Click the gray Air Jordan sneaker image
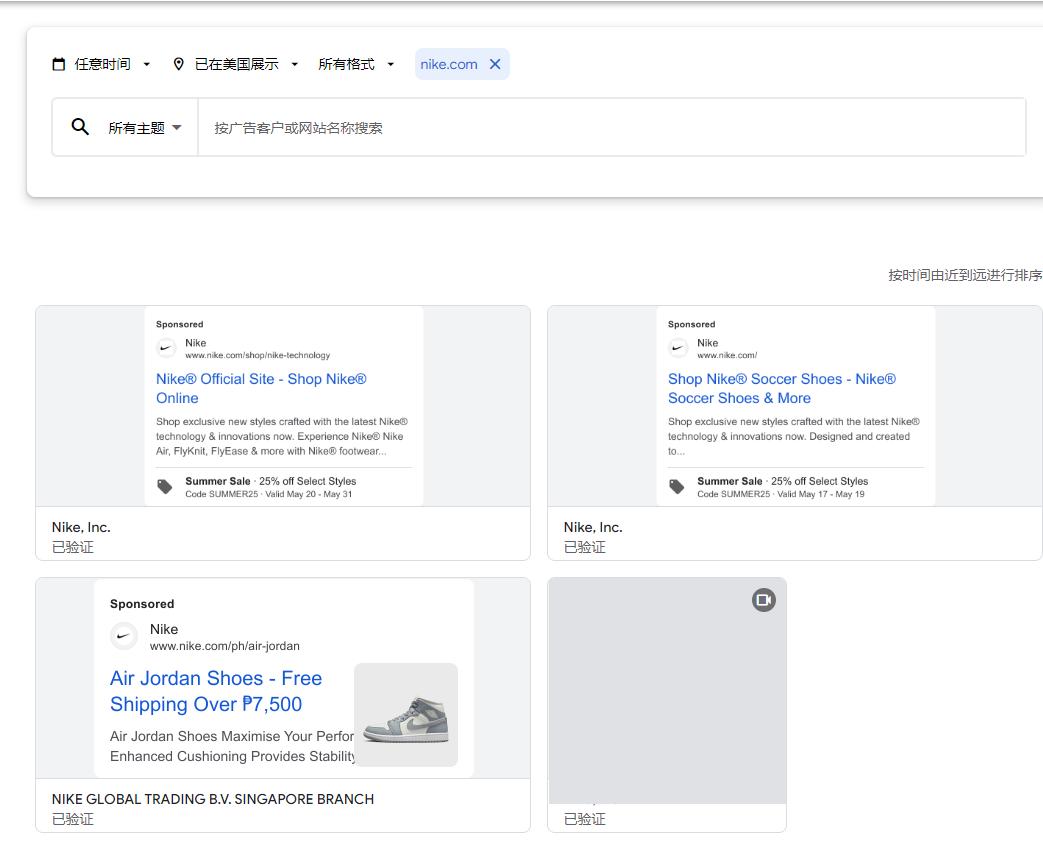Viewport: 1043px width, 845px height. click(406, 715)
